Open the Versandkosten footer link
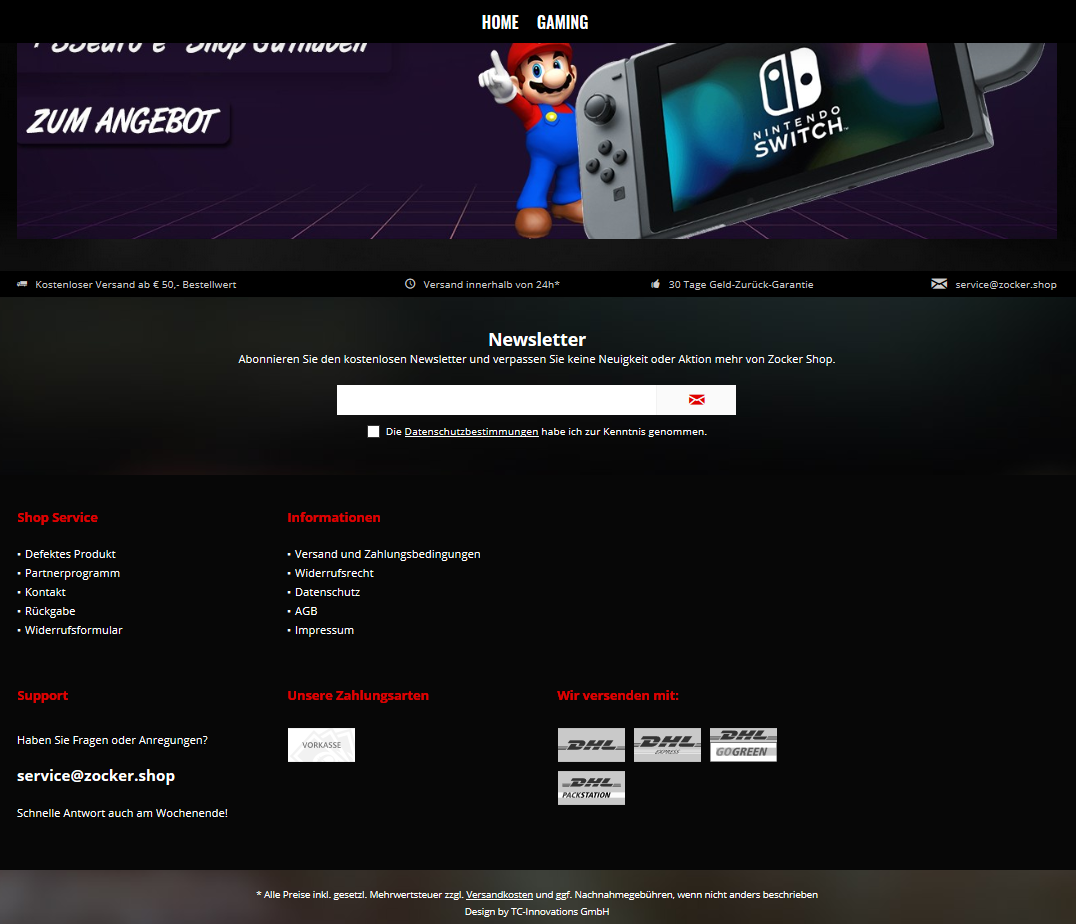1076x924 pixels. click(499, 895)
